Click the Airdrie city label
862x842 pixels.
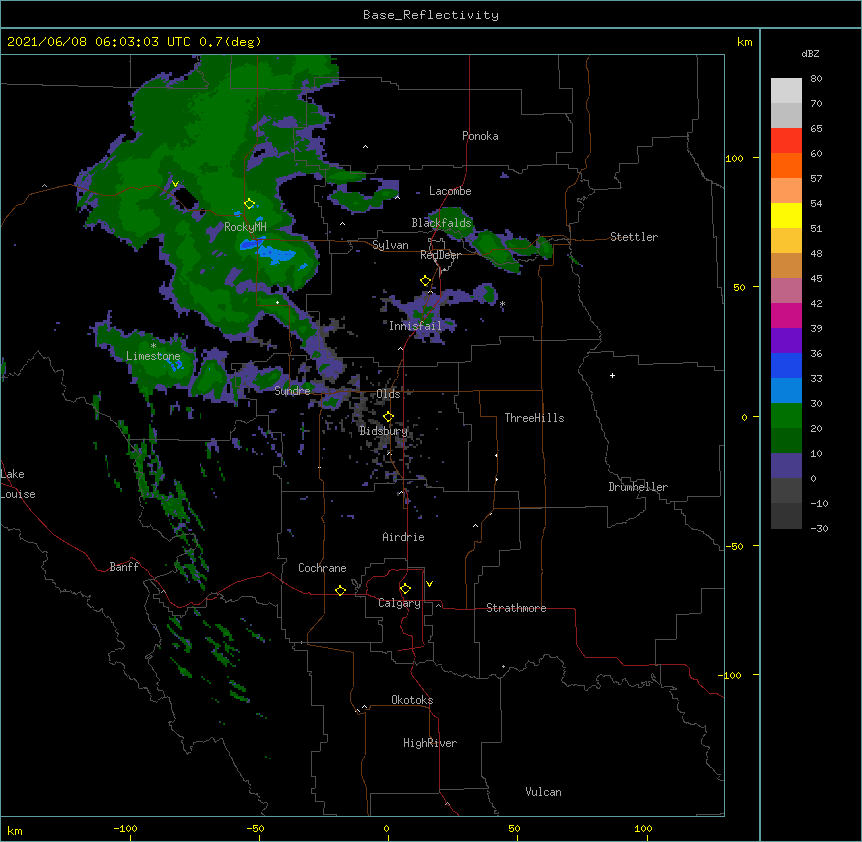click(x=403, y=537)
